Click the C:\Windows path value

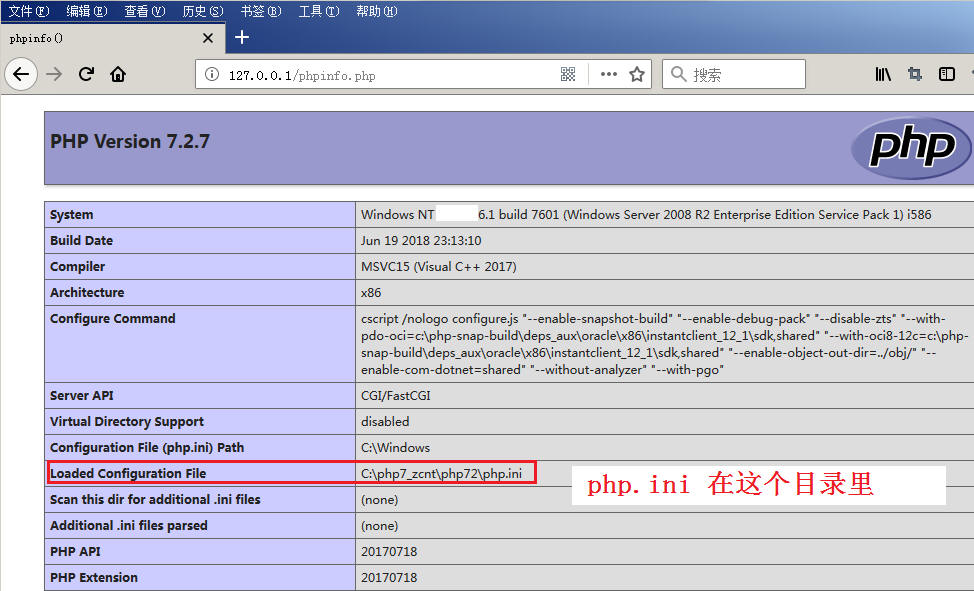tap(395, 448)
